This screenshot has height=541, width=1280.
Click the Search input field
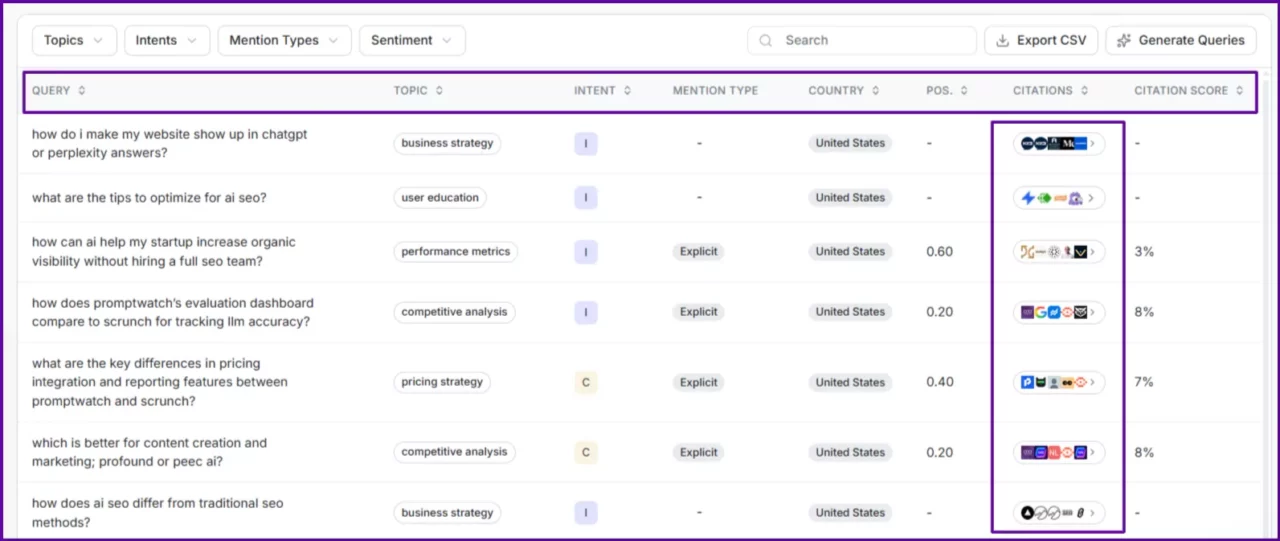click(x=862, y=40)
